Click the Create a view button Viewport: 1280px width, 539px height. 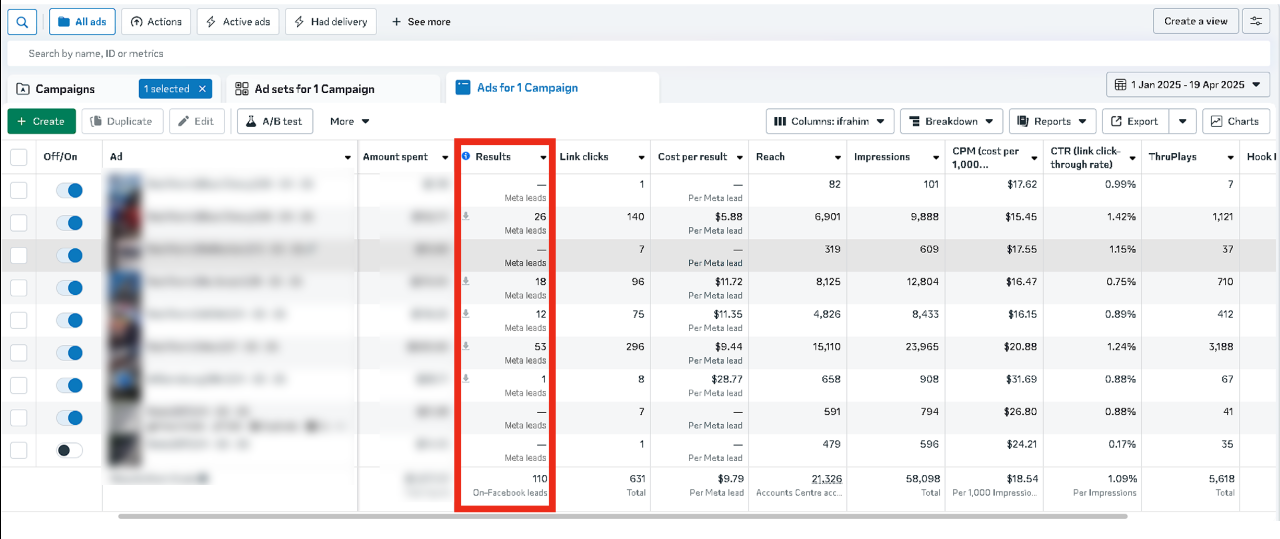click(x=1195, y=21)
